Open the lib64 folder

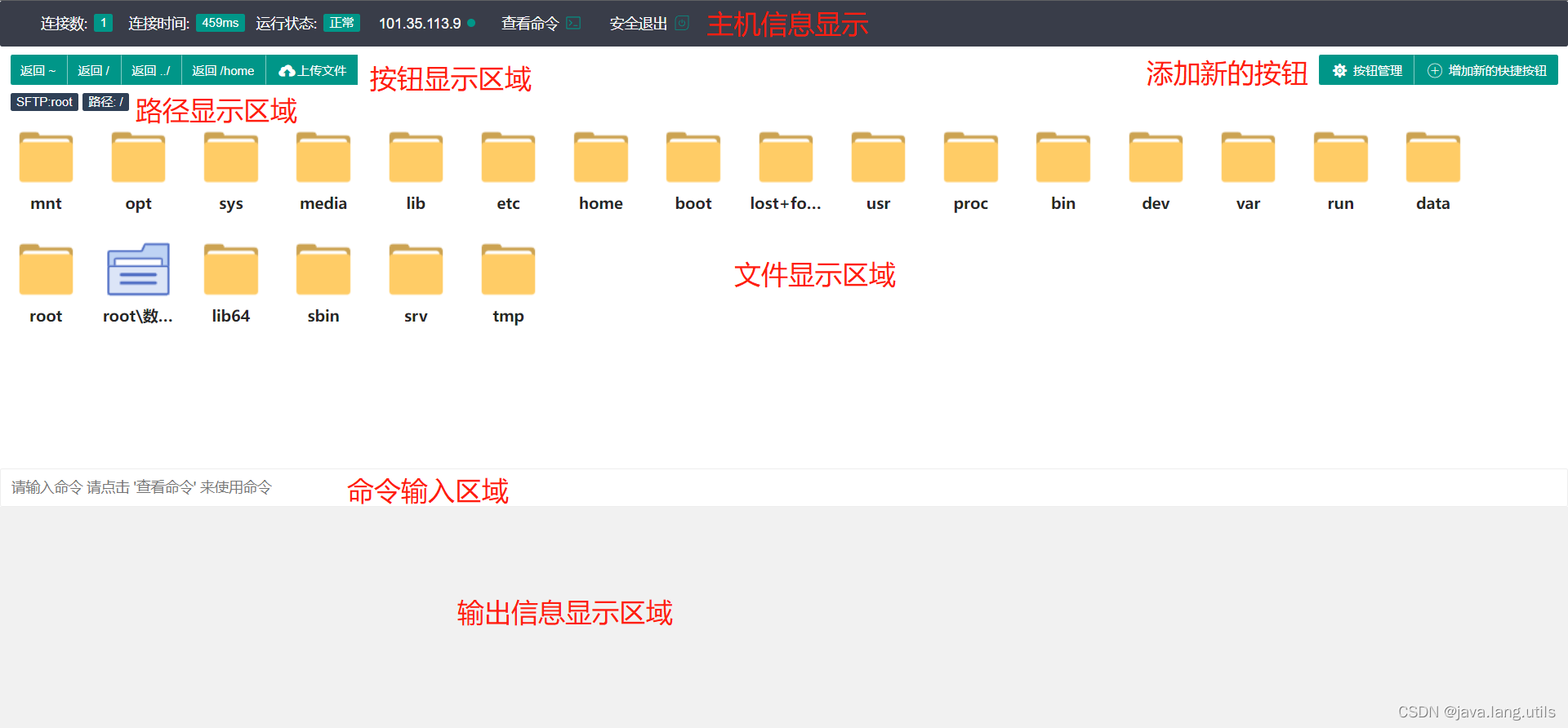pyautogui.click(x=231, y=269)
